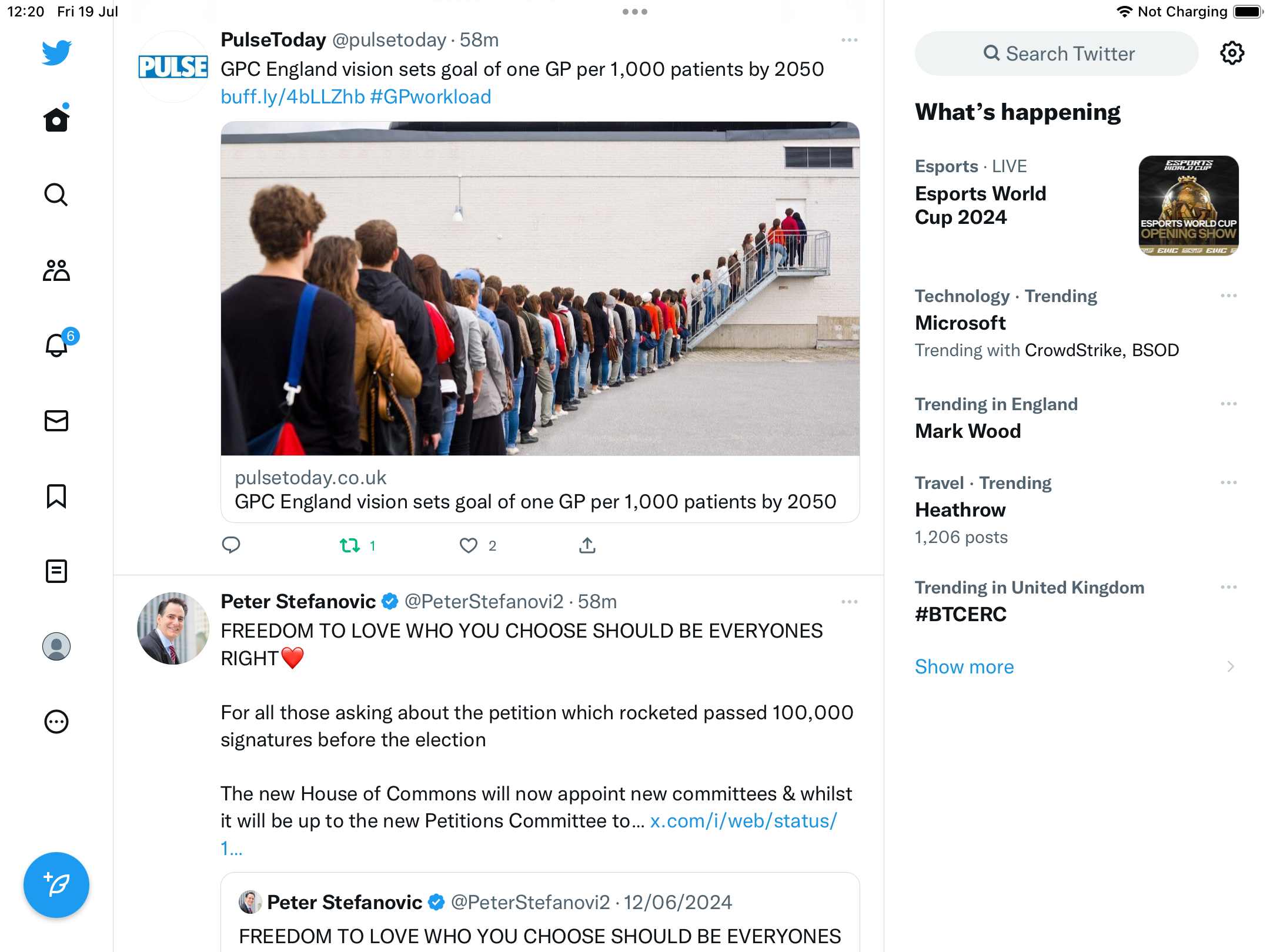Screen dimensions: 1270x952
Task: Reply to the PulseToday tweet
Action: coord(231,546)
